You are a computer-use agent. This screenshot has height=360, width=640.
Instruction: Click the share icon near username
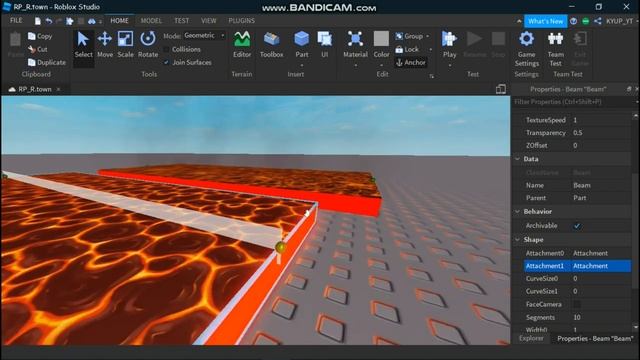pos(598,21)
